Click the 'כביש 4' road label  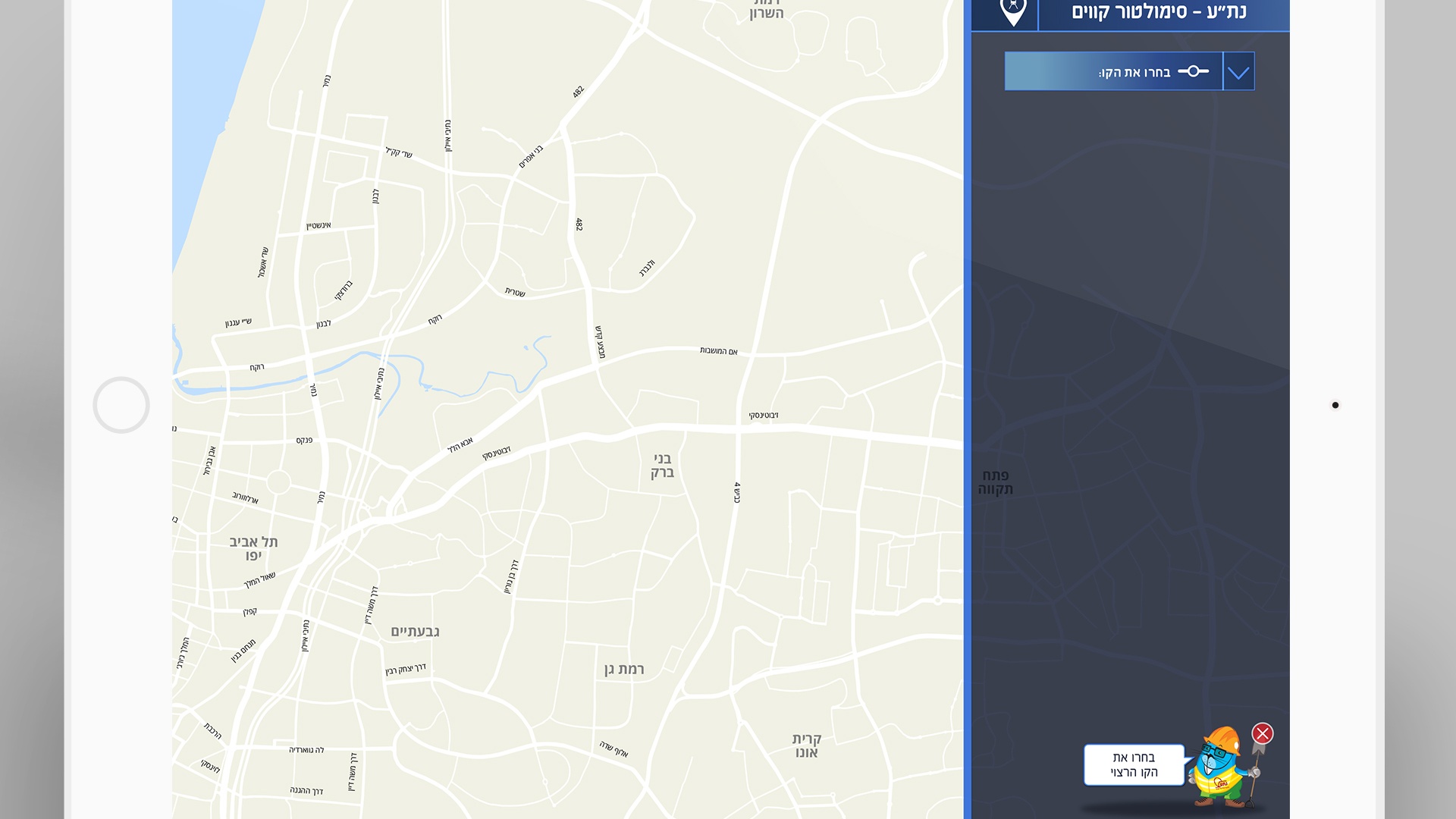(736, 492)
